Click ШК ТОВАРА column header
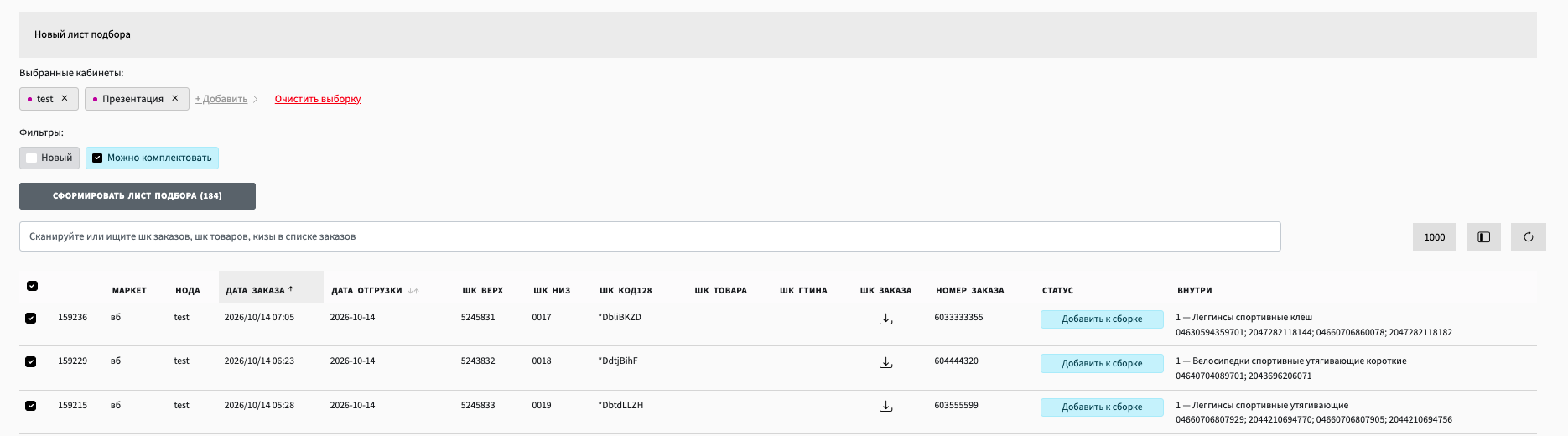 coord(720,291)
